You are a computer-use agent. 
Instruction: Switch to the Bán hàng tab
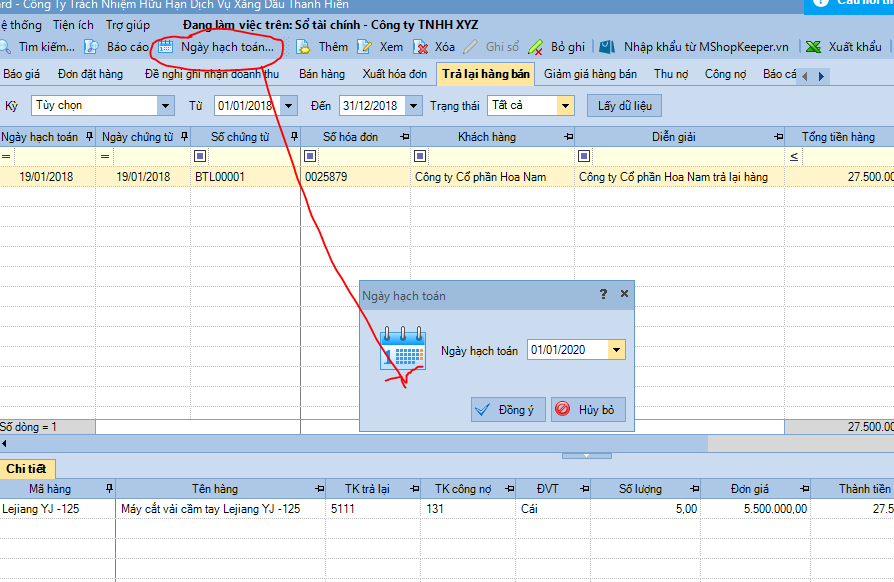pos(322,74)
